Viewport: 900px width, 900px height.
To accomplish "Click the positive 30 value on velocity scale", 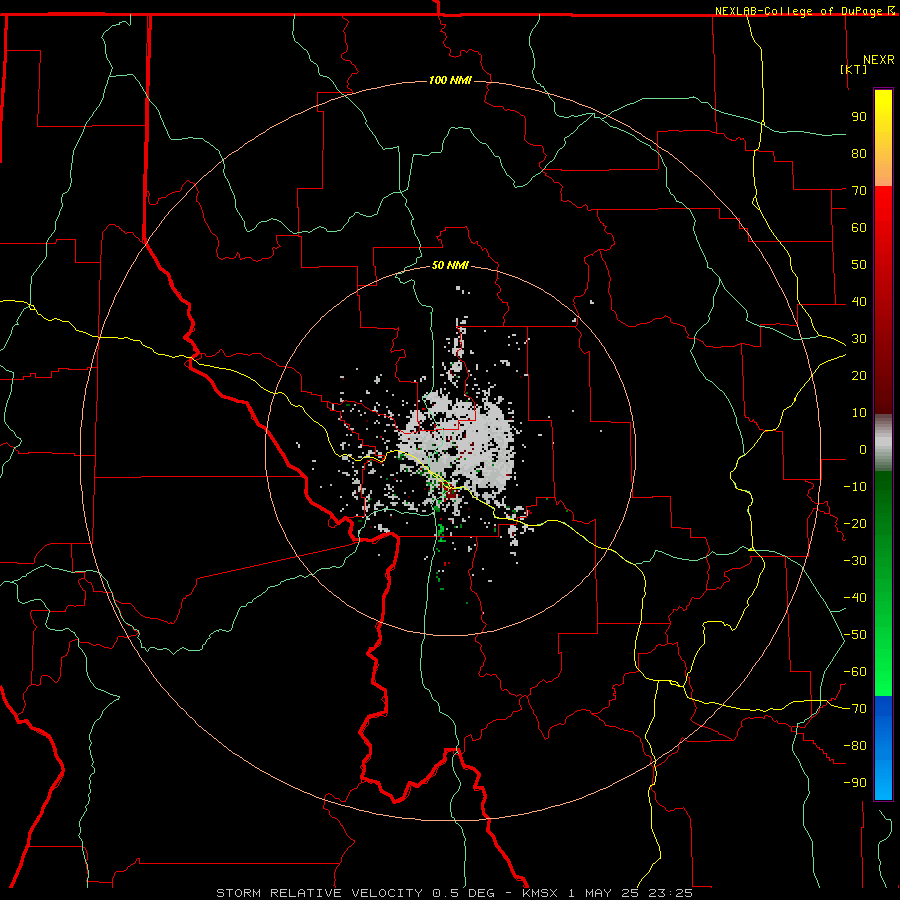I will [859, 339].
